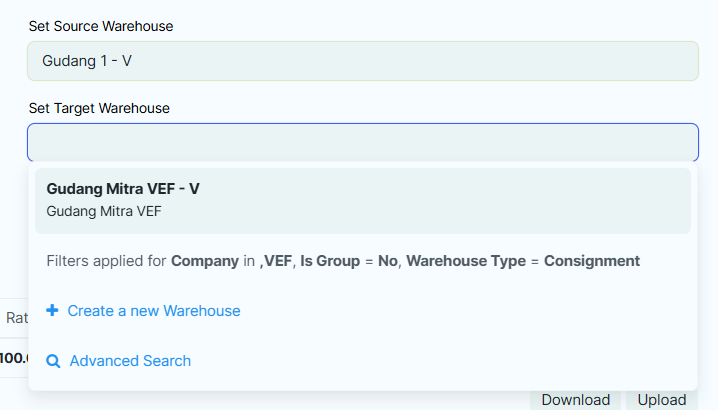The width and height of the screenshot is (718, 410).
Task: Open the Create a new Warehouse link
Action: [x=154, y=311]
